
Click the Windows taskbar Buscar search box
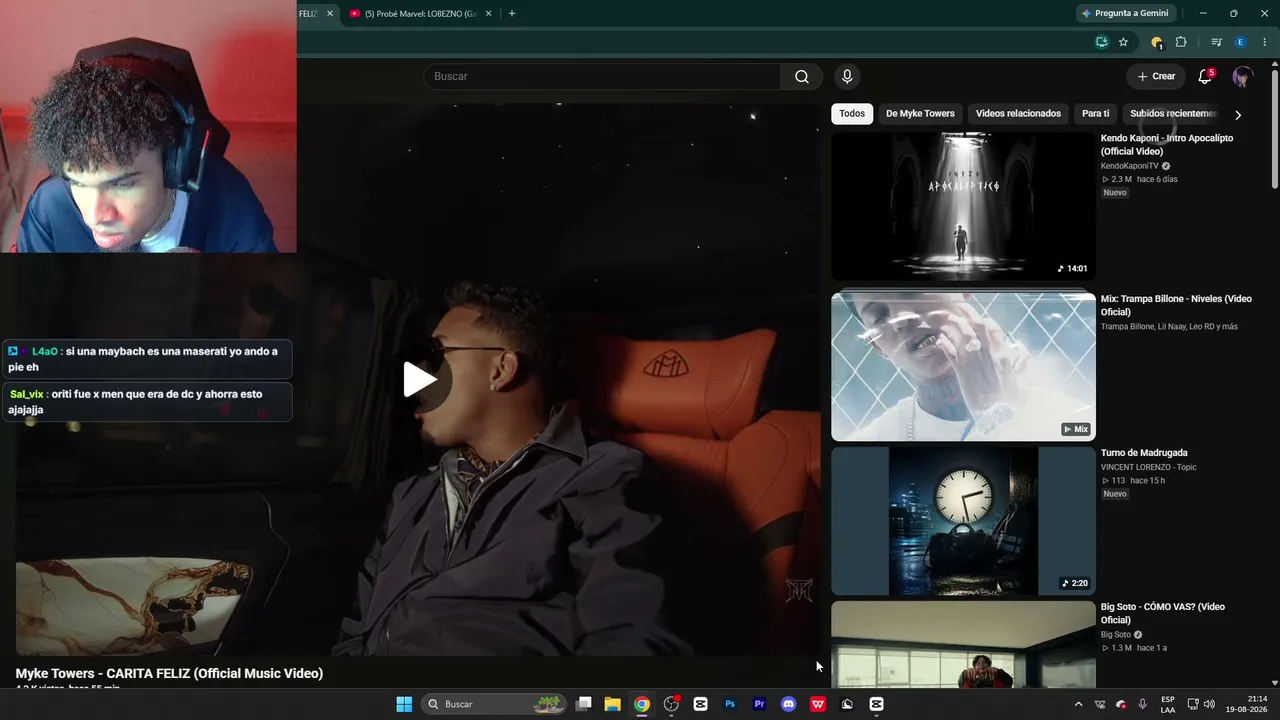pos(494,704)
